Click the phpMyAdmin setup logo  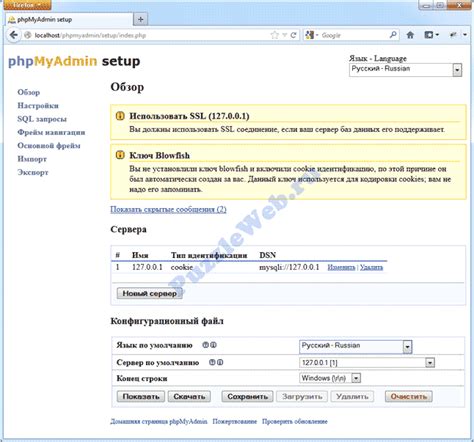pos(74,61)
